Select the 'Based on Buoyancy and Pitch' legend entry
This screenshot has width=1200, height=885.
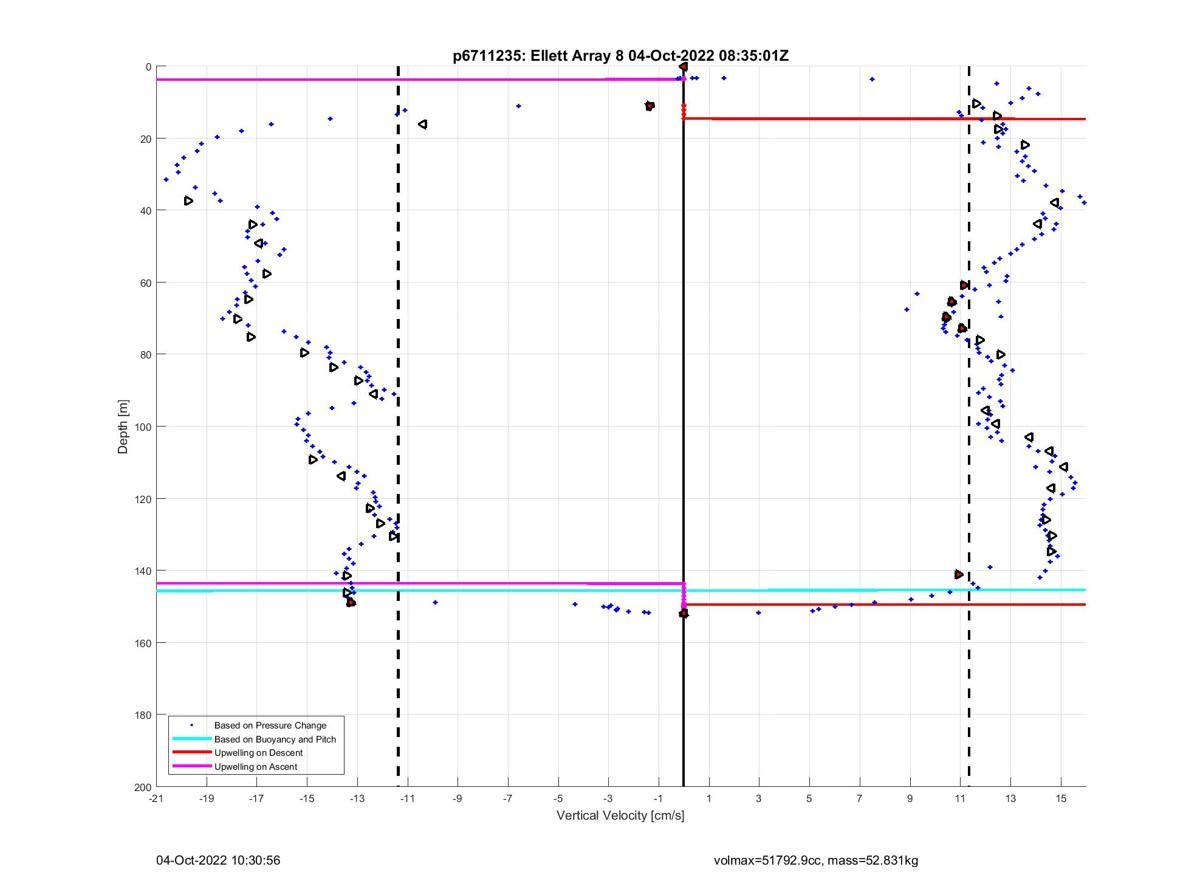pyautogui.click(x=275, y=739)
